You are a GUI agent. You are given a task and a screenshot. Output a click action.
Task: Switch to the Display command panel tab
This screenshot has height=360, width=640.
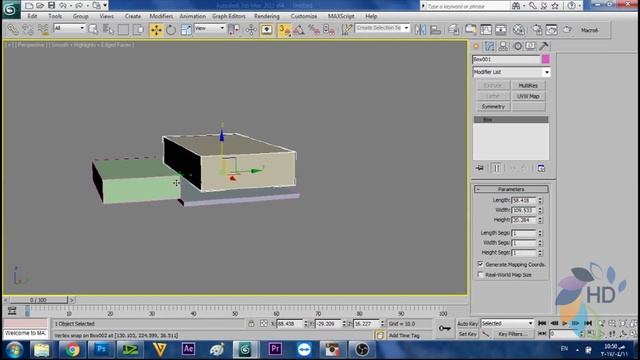[530, 46]
